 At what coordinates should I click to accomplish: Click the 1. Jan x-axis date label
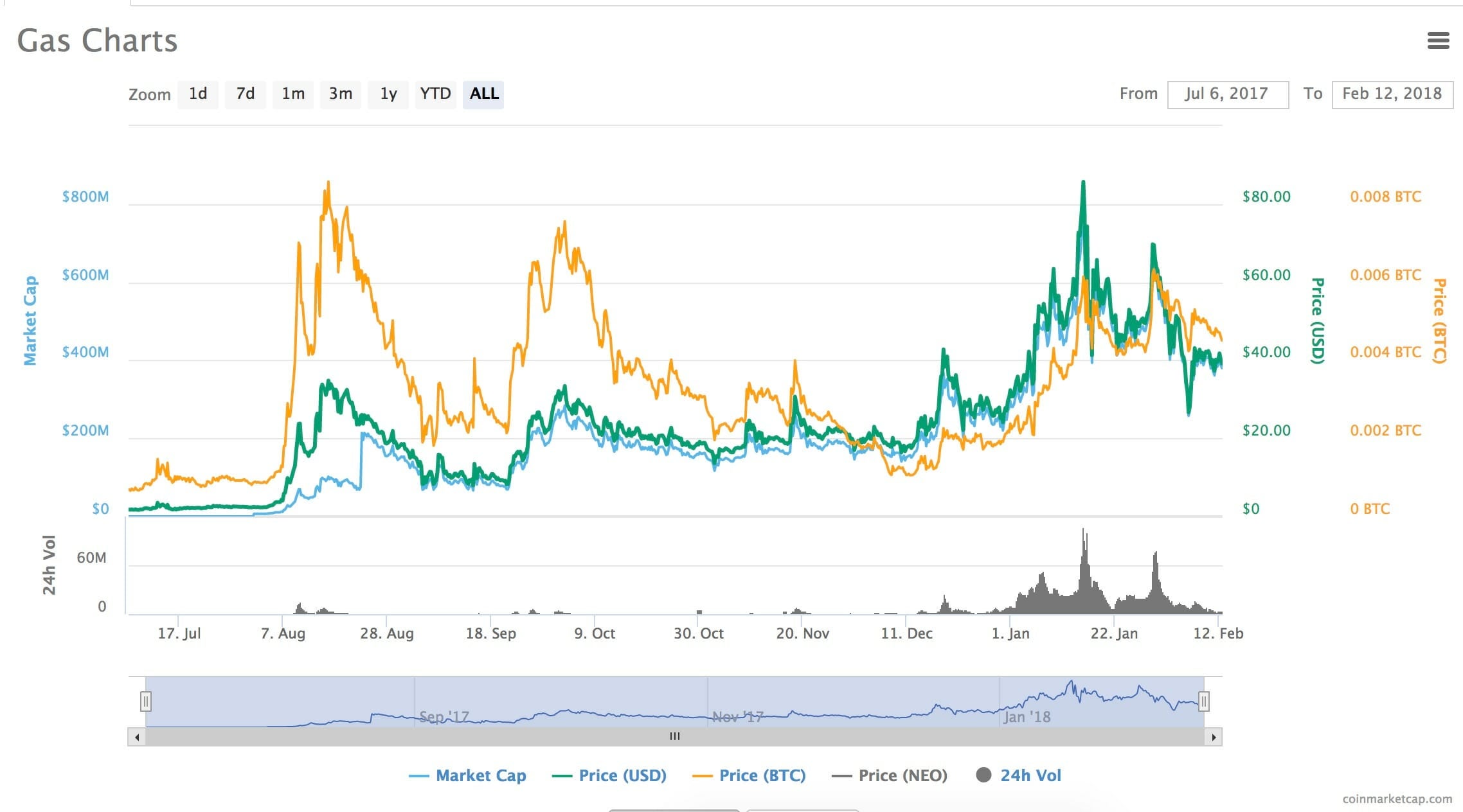[1010, 633]
